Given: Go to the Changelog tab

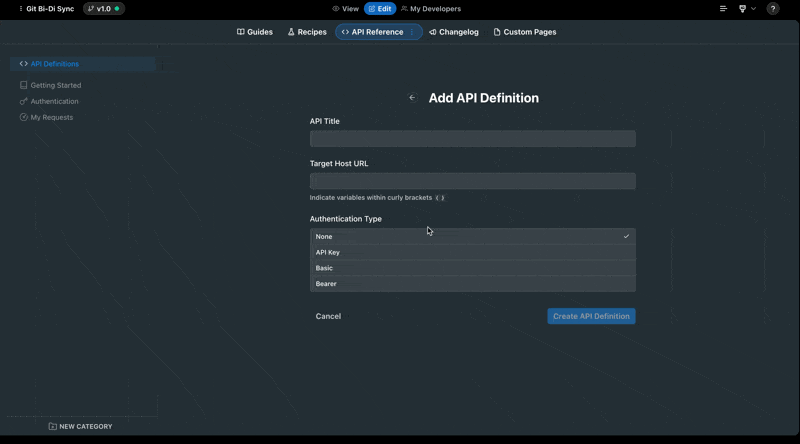Looking at the screenshot, I should click(x=454, y=32).
